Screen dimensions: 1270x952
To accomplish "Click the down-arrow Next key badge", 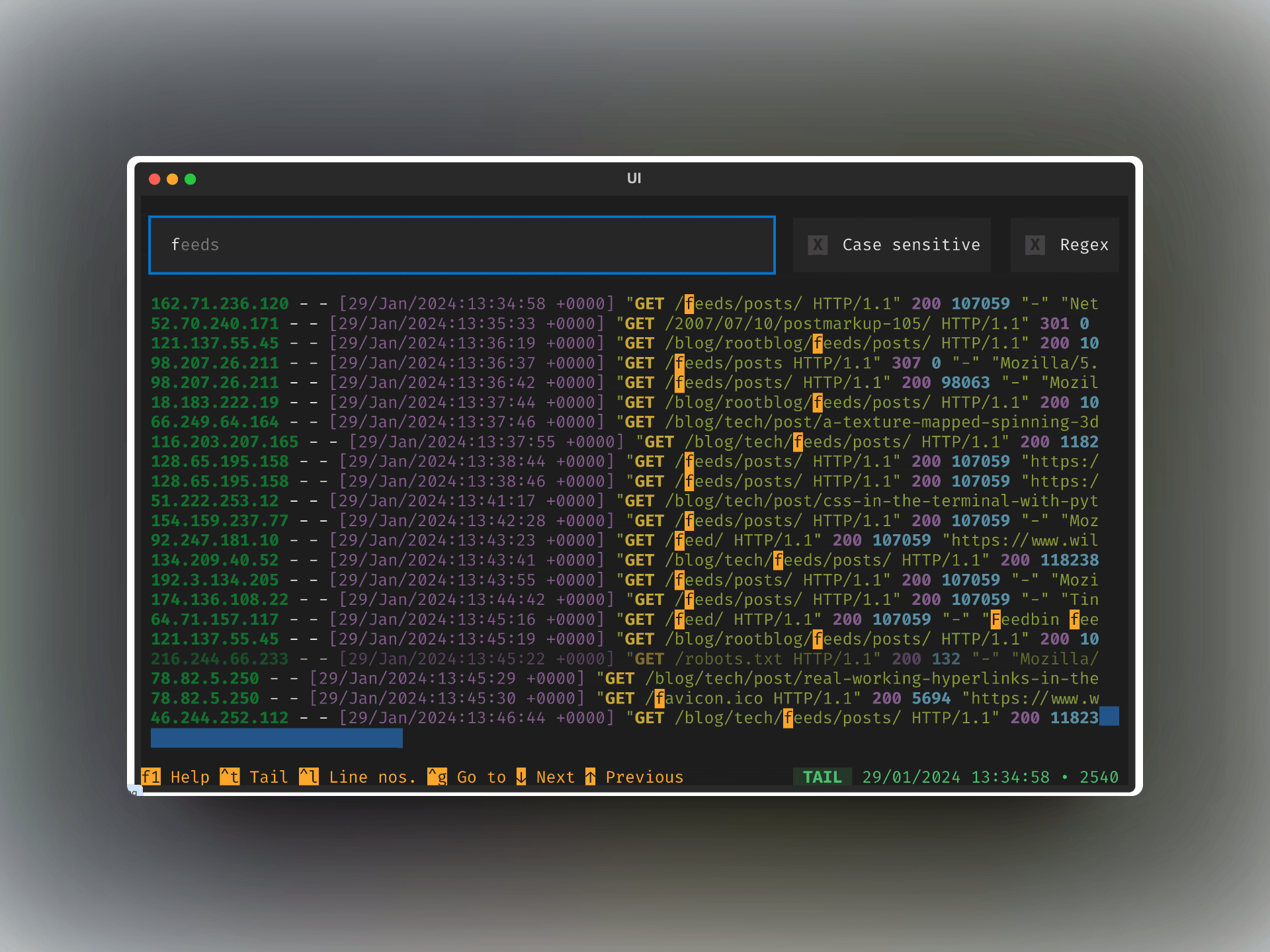I will pos(521,777).
